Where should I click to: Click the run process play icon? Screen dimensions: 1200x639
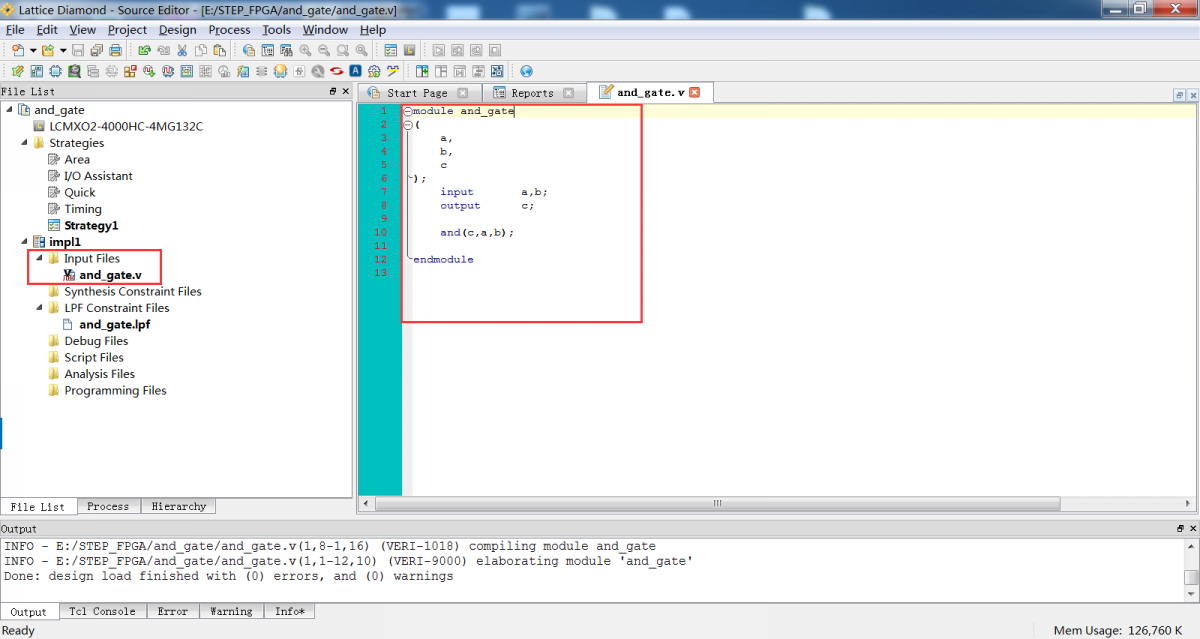coord(439,50)
